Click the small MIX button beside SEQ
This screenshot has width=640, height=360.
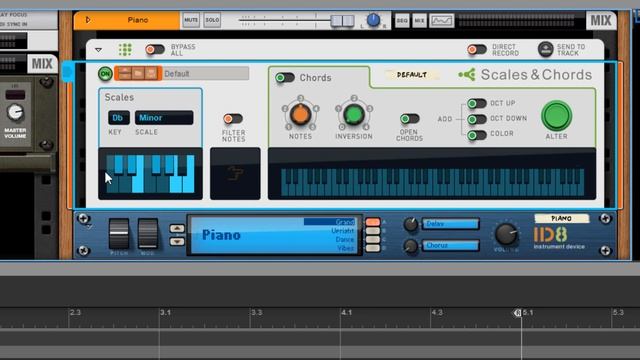pos(419,20)
